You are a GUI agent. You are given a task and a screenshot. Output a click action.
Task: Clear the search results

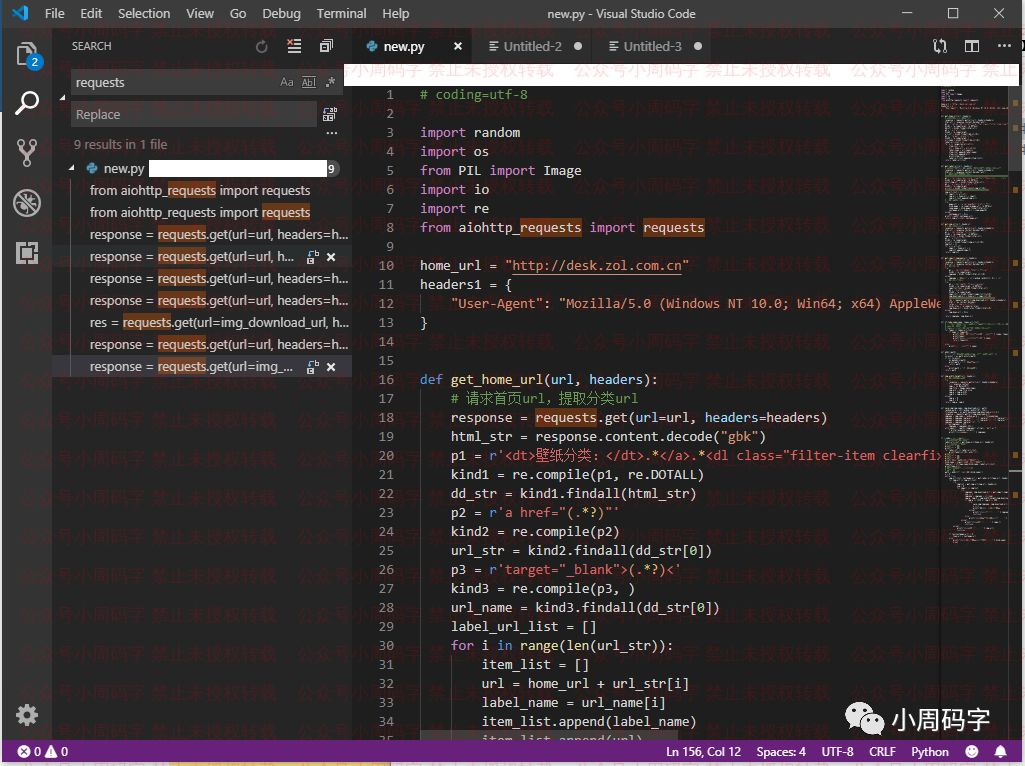pos(294,46)
